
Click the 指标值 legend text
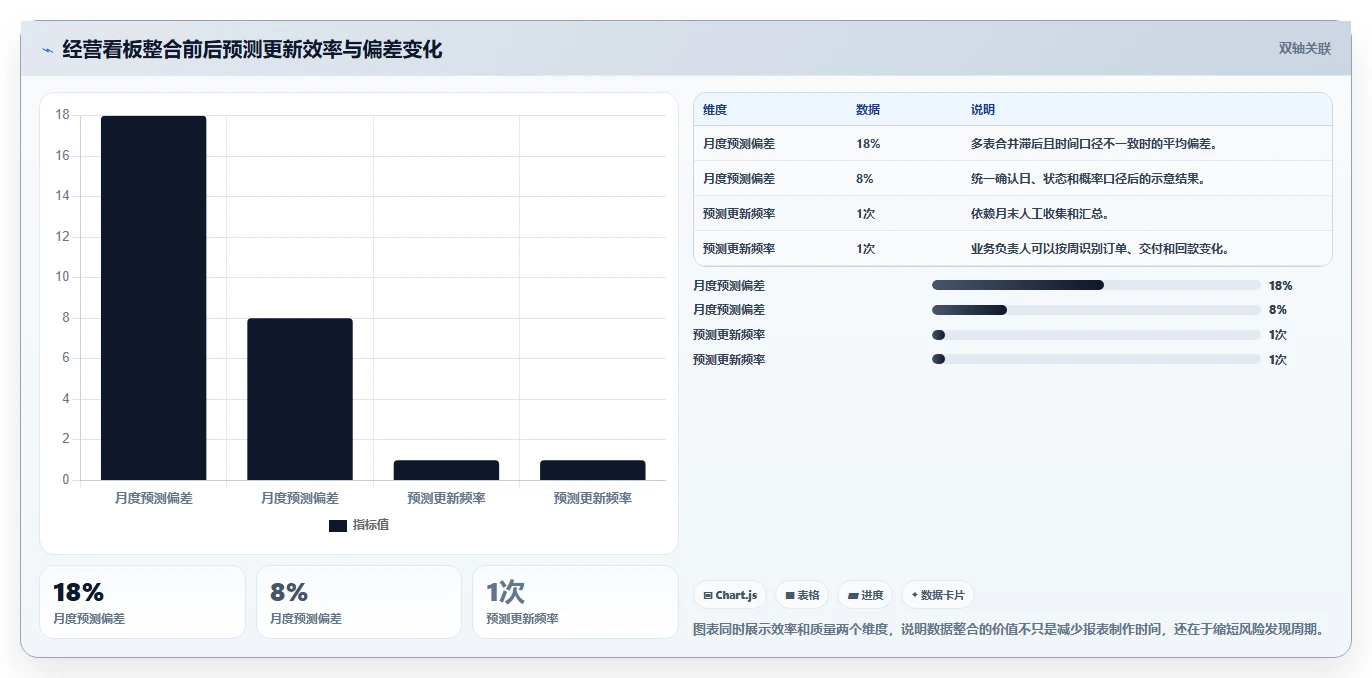(x=370, y=525)
